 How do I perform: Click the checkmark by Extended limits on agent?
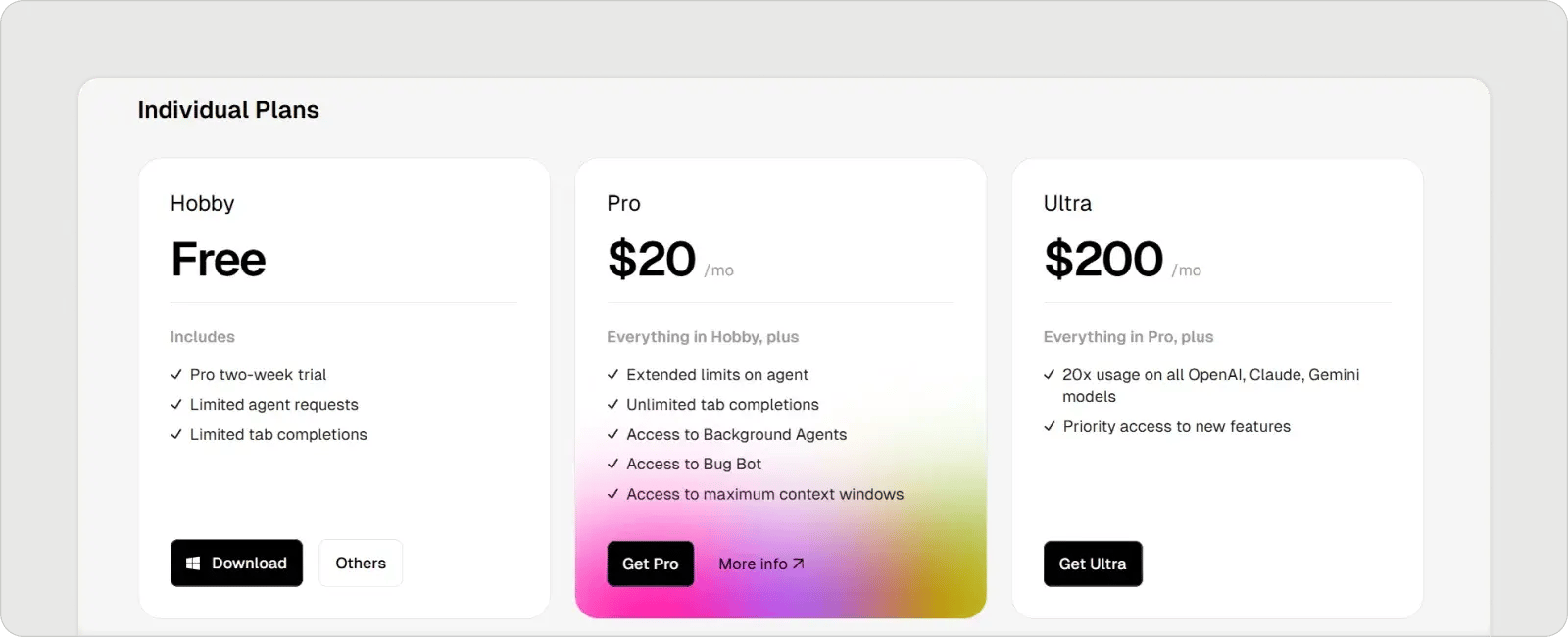coord(612,374)
